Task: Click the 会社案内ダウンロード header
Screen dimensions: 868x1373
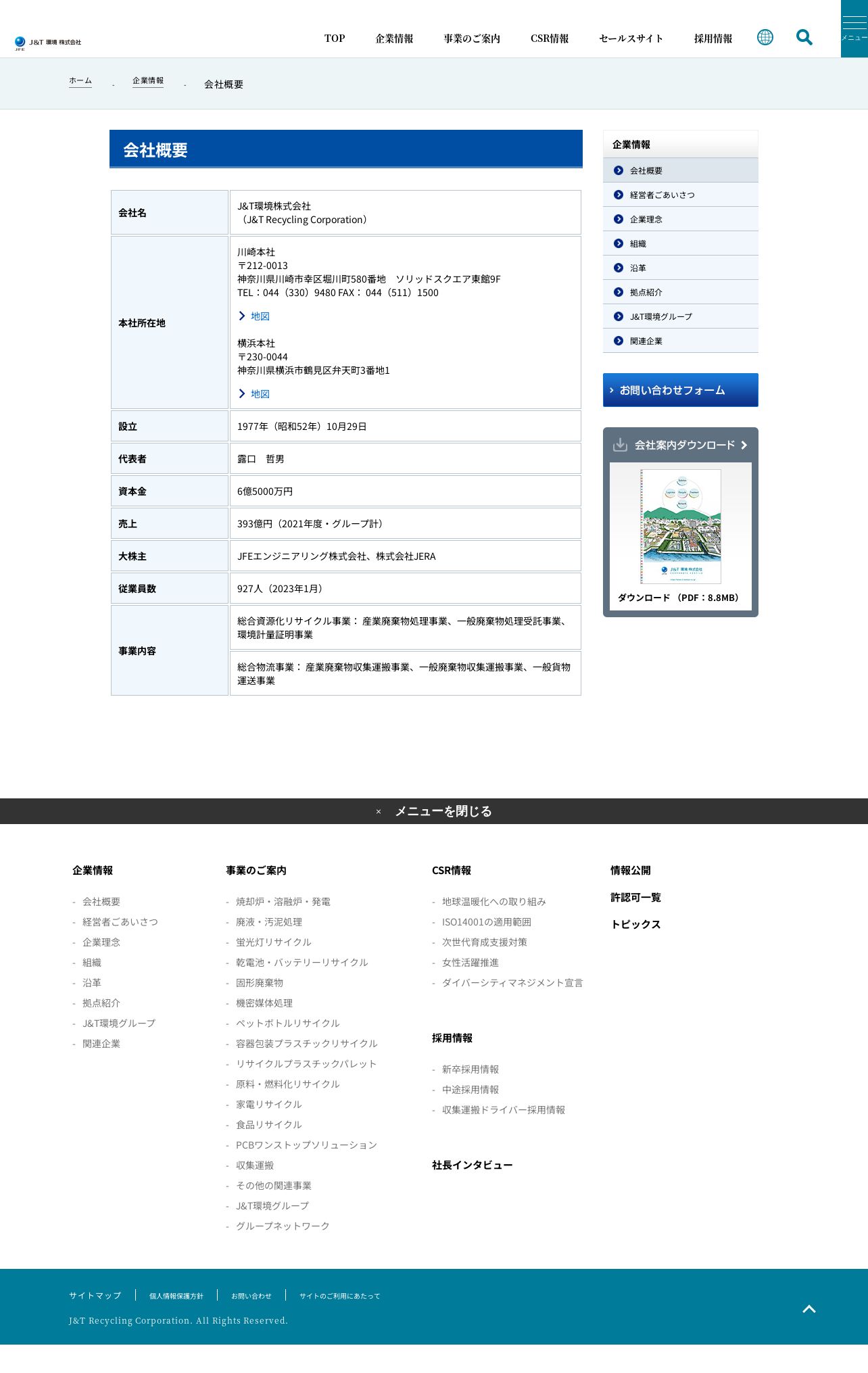Action: click(x=681, y=445)
